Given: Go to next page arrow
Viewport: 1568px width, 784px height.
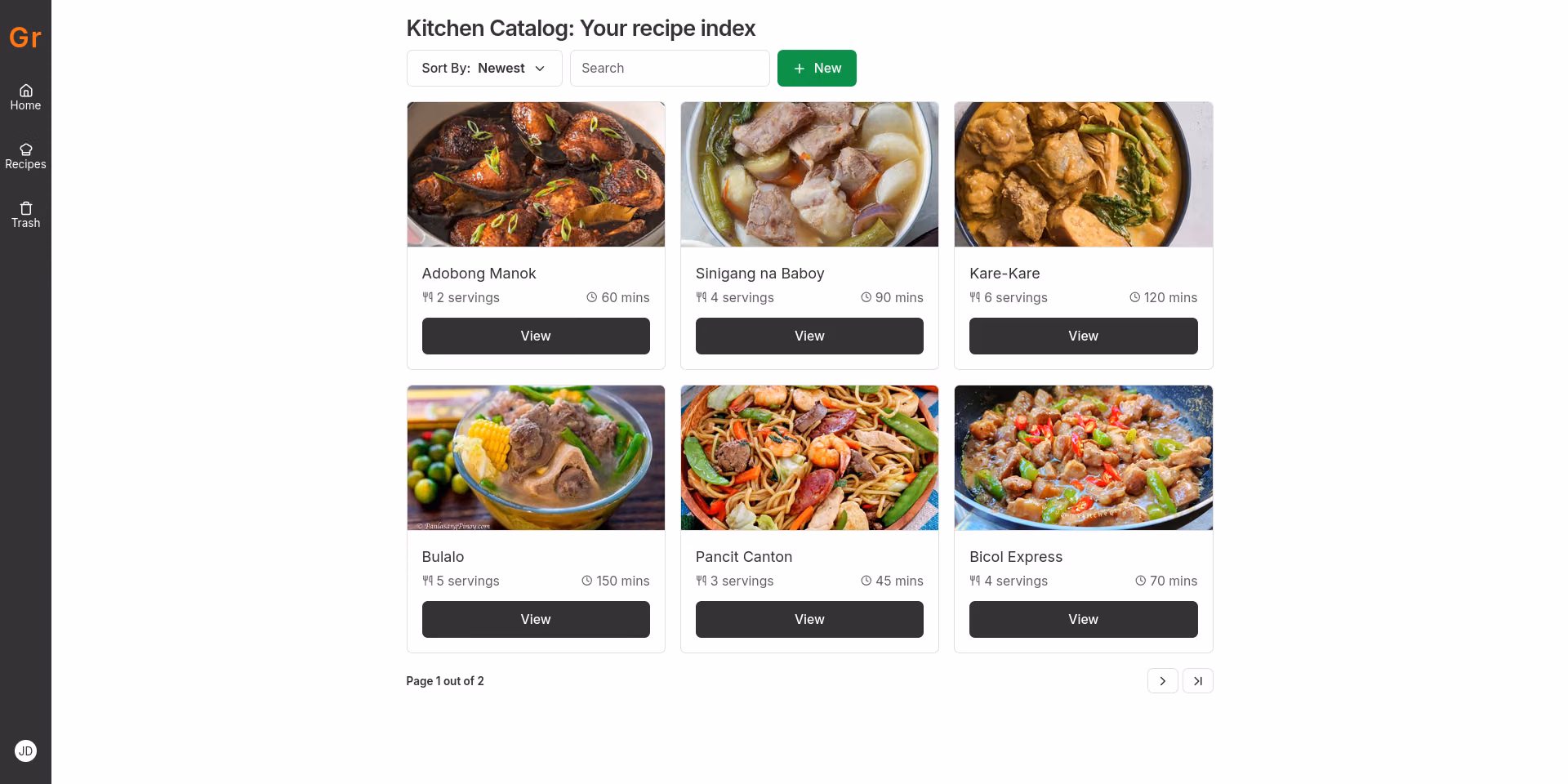Looking at the screenshot, I should click(x=1162, y=681).
